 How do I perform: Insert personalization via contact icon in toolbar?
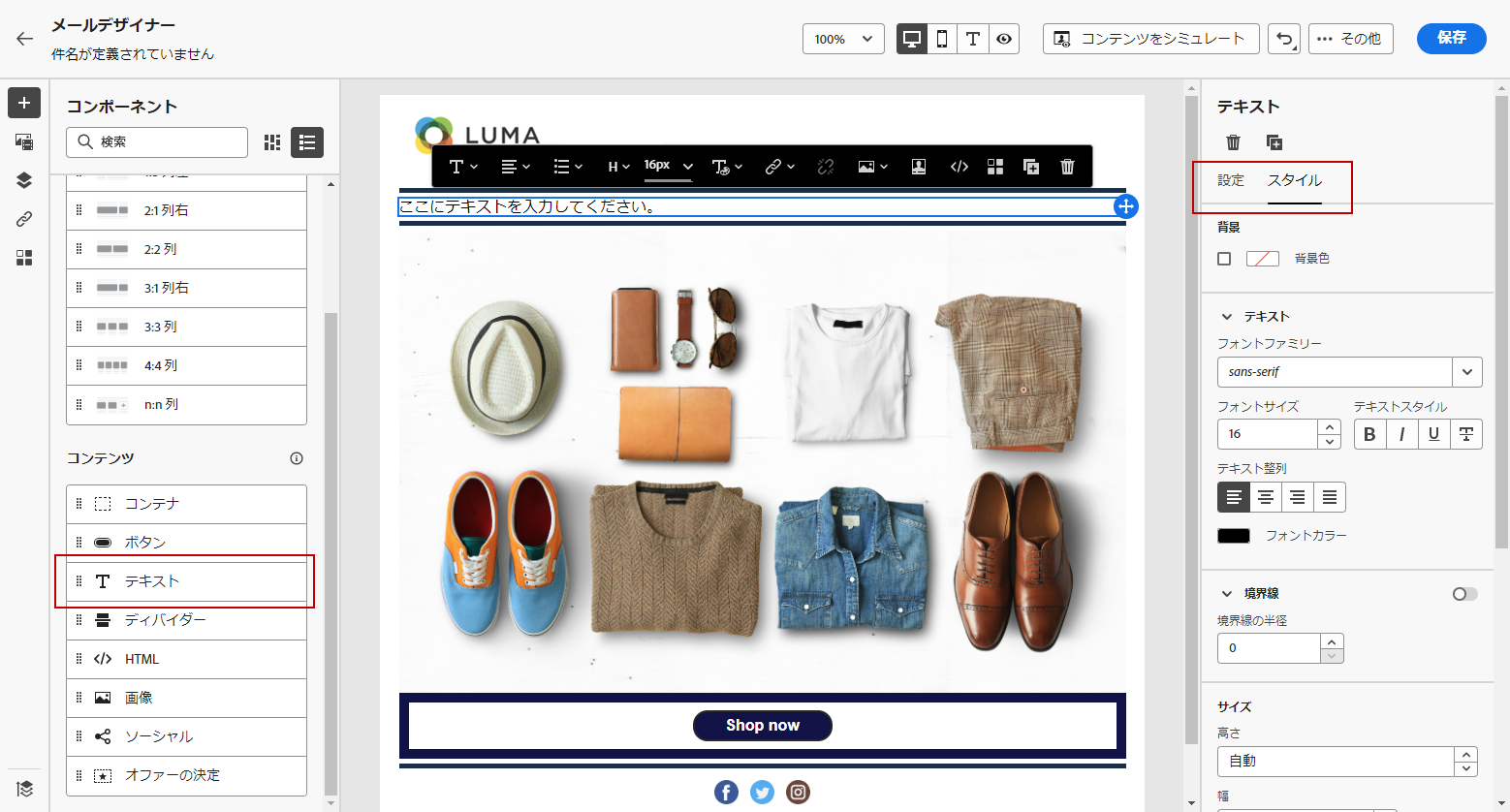click(x=919, y=167)
